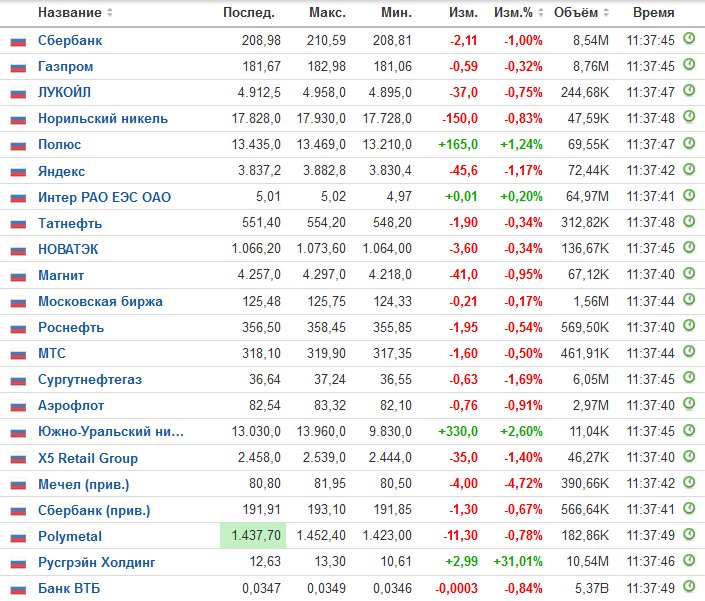The image size is (705, 601).
Task: Click the 569,50K volume of Роснефть
Action: coord(585,327)
